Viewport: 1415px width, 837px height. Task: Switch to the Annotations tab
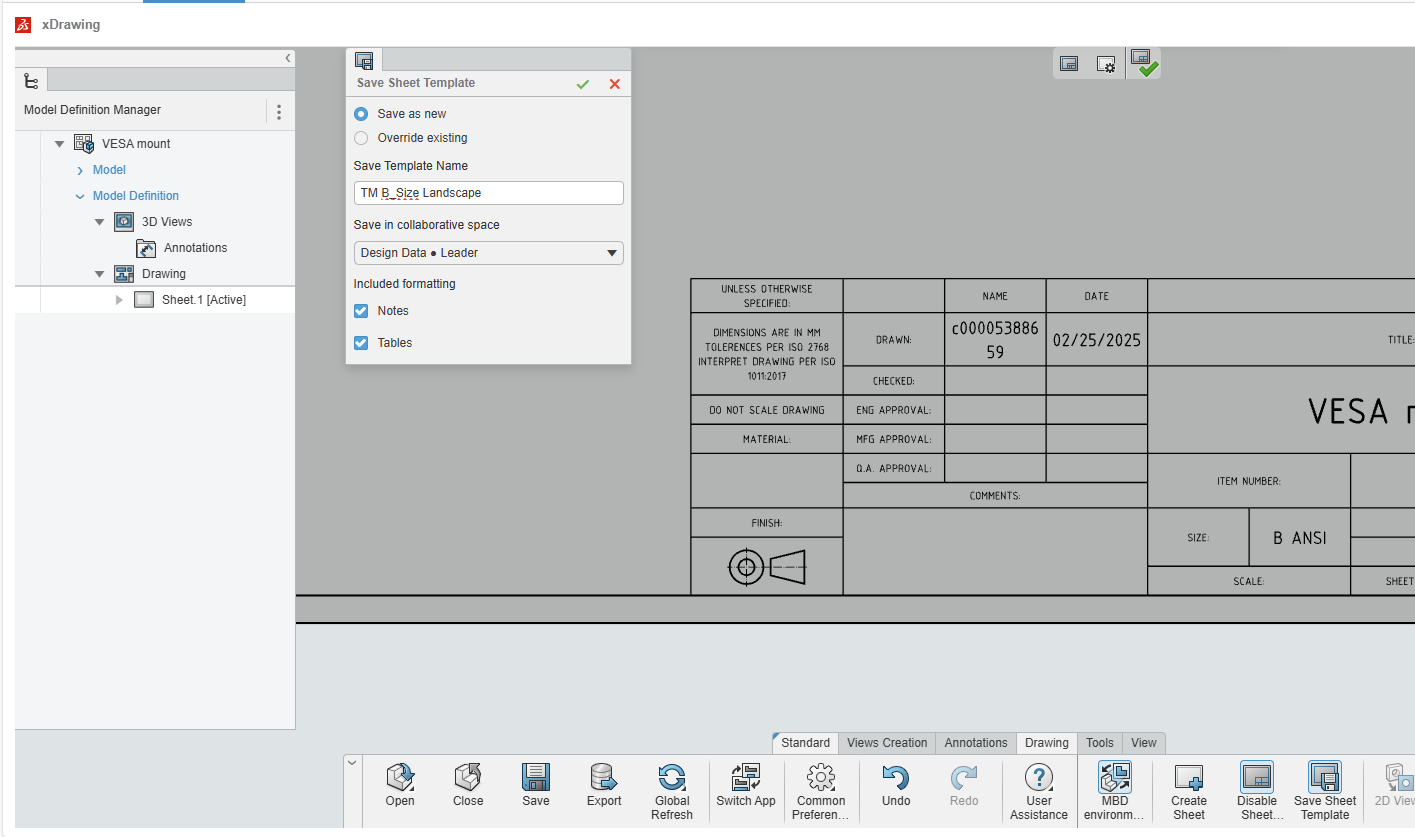976,743
